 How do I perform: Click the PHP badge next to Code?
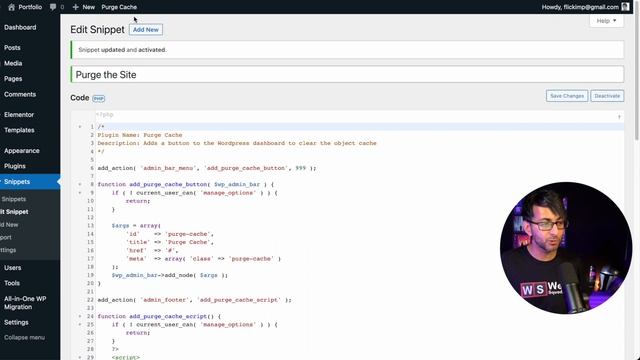(x=98, y=98)
